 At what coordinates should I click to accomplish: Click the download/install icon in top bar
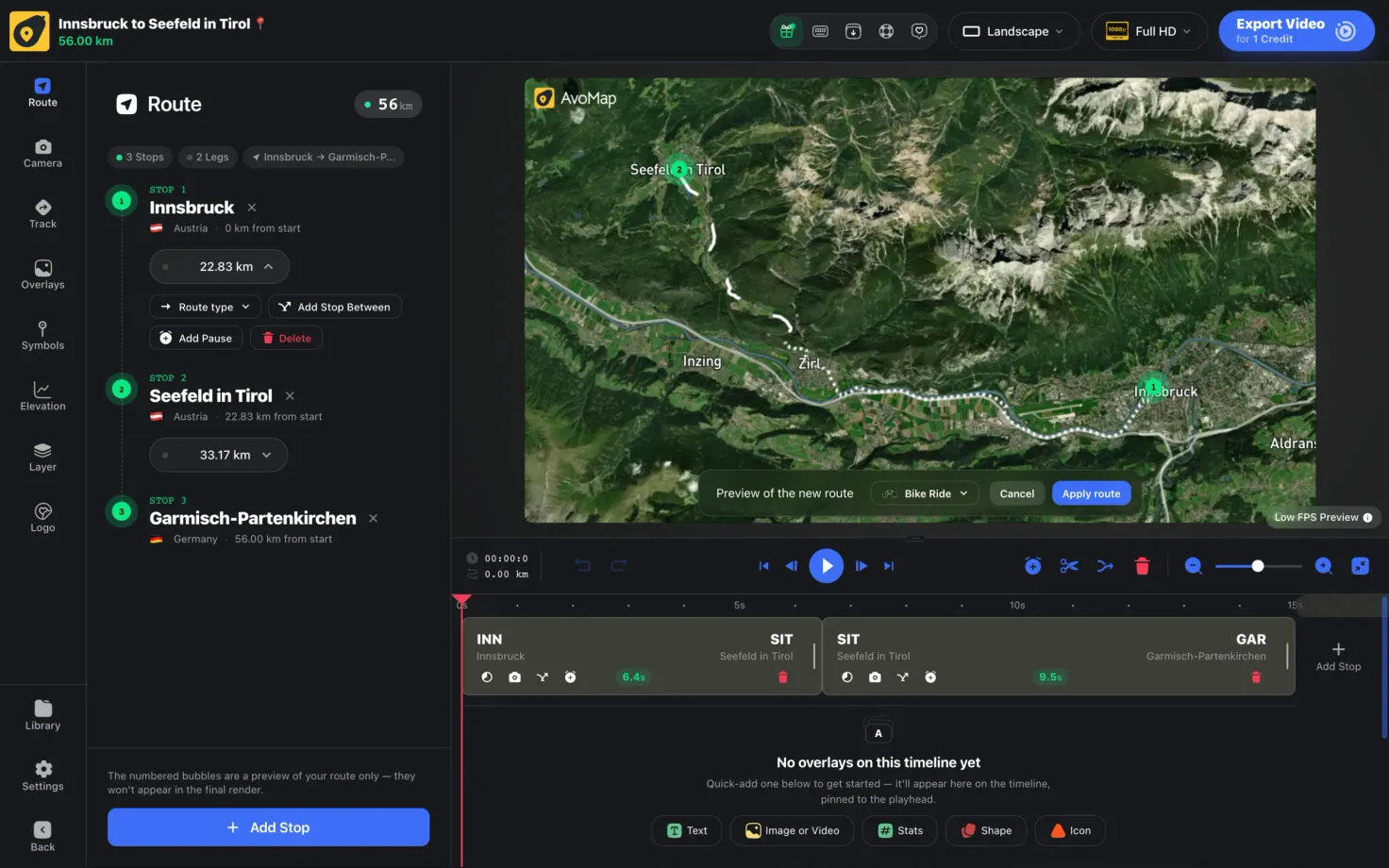pos(853,31)
